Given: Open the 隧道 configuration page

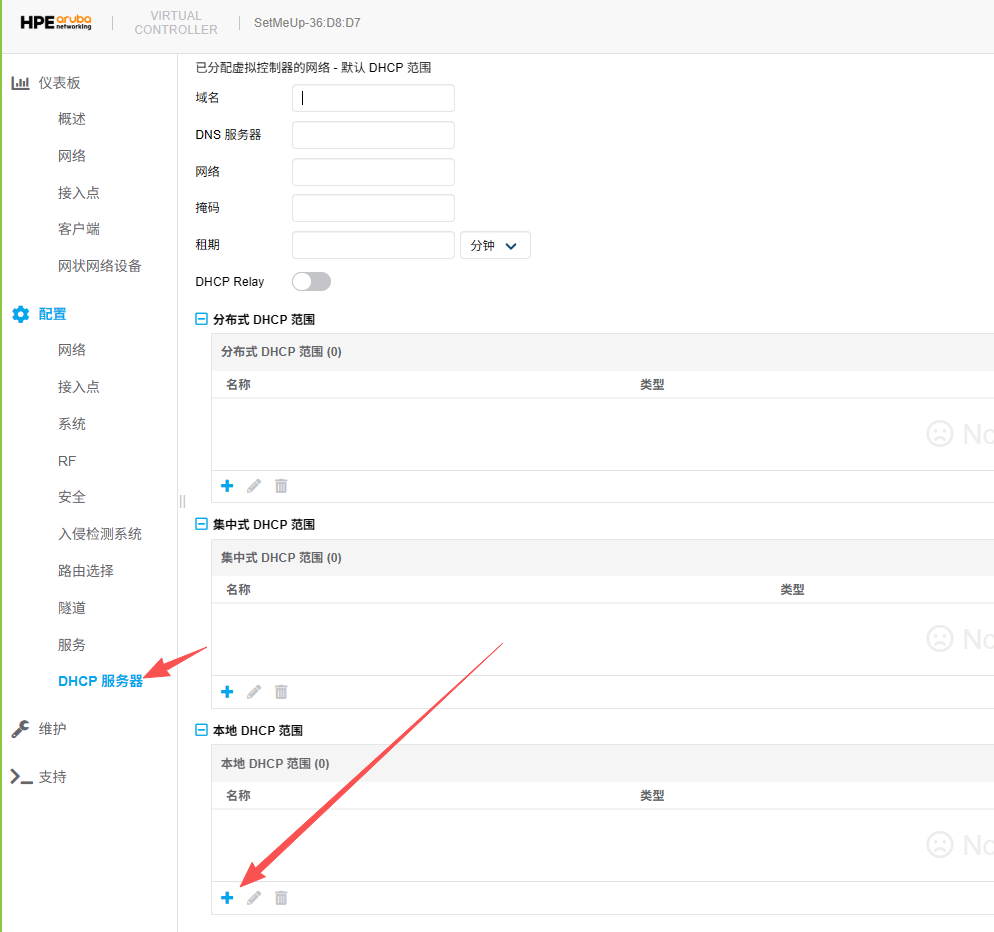Looking at the screenshot, I should (x=72, y=608).
